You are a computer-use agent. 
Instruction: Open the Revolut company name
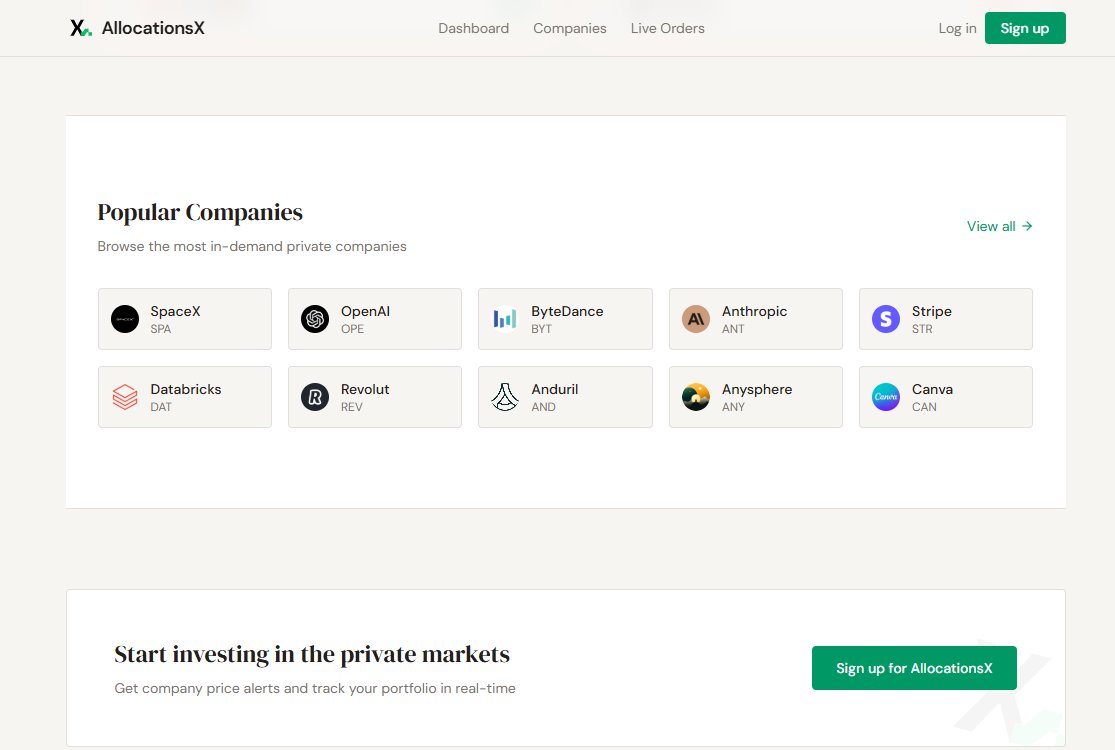point(365,390)
